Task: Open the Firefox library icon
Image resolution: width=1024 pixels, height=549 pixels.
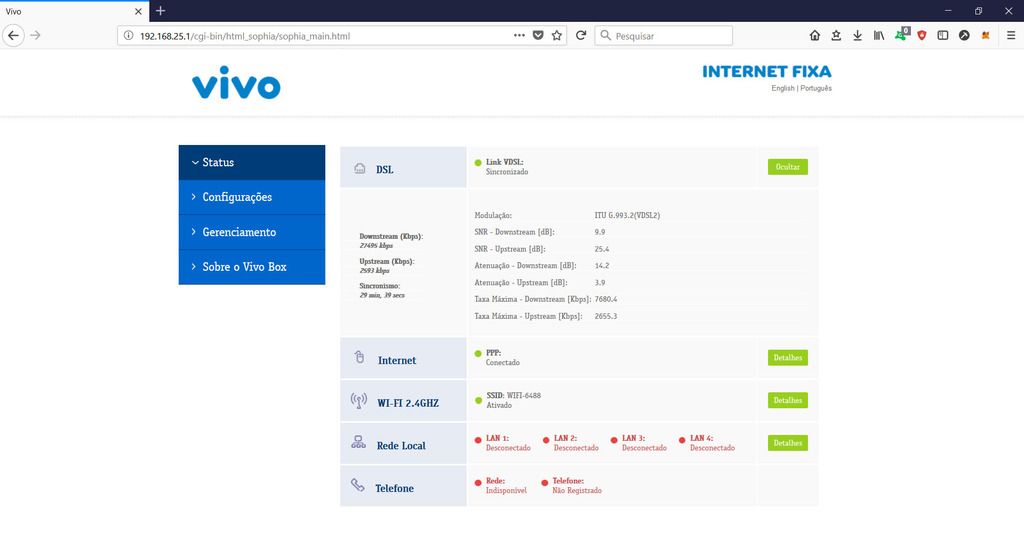Action: [x=879, y=36]
